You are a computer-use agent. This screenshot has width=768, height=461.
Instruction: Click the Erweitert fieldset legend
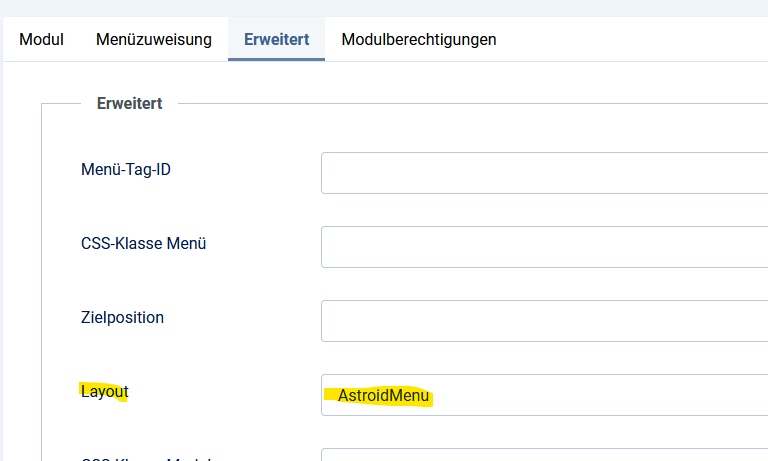tap(129, 102)
